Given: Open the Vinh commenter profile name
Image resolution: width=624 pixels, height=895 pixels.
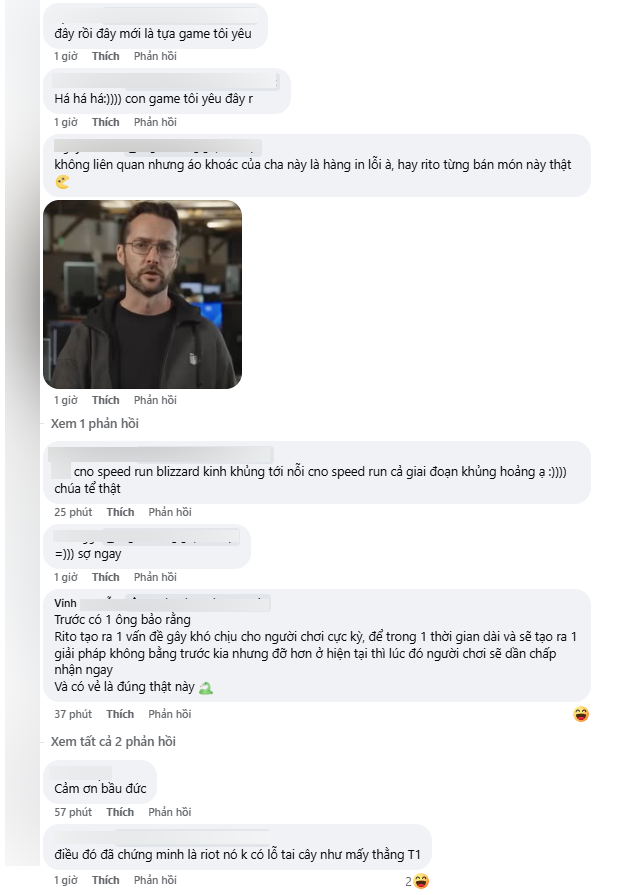Looking at the screenshot, I should 65,603.
